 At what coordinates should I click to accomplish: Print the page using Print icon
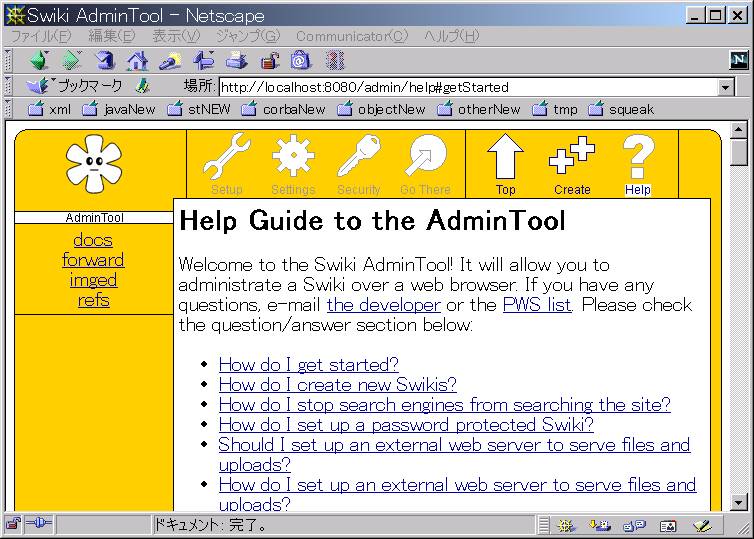(237, 61)
